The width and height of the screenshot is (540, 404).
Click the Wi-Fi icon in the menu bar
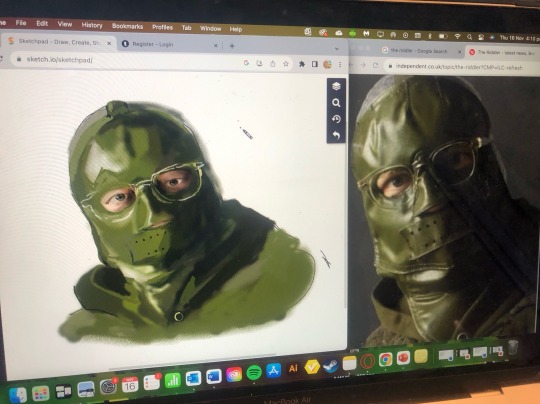(457, 37)
